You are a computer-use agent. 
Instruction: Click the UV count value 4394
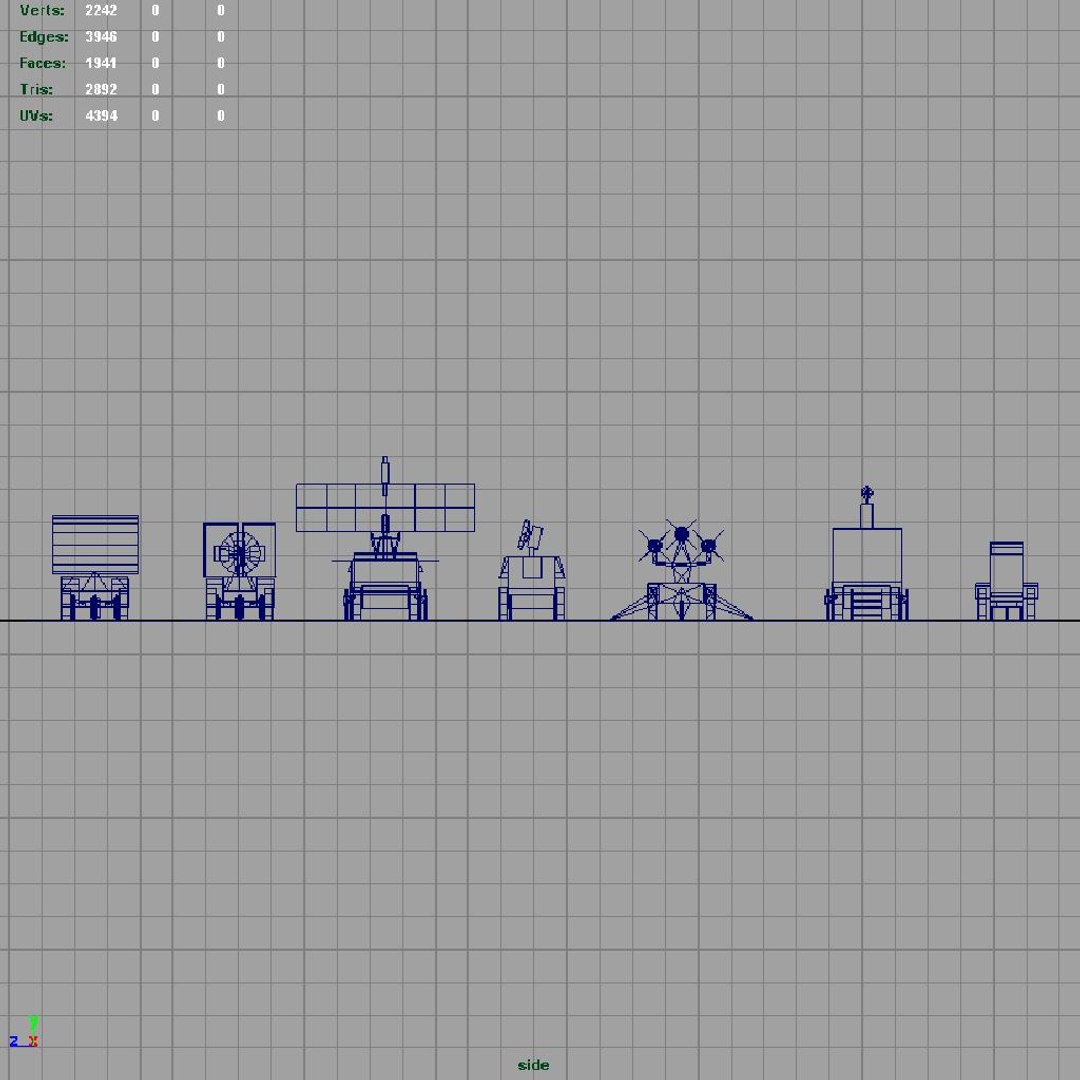[x=101, y=115]
